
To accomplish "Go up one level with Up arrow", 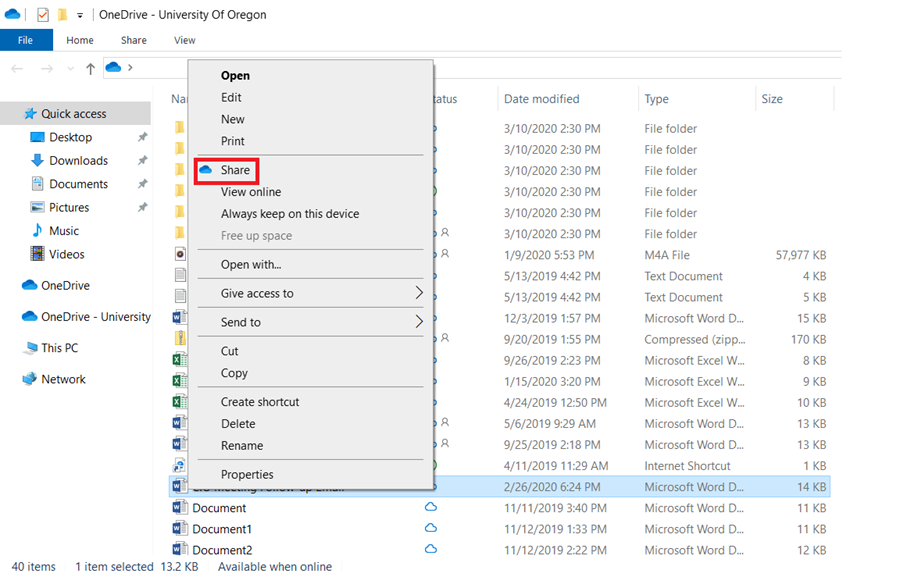I will 90,69.
